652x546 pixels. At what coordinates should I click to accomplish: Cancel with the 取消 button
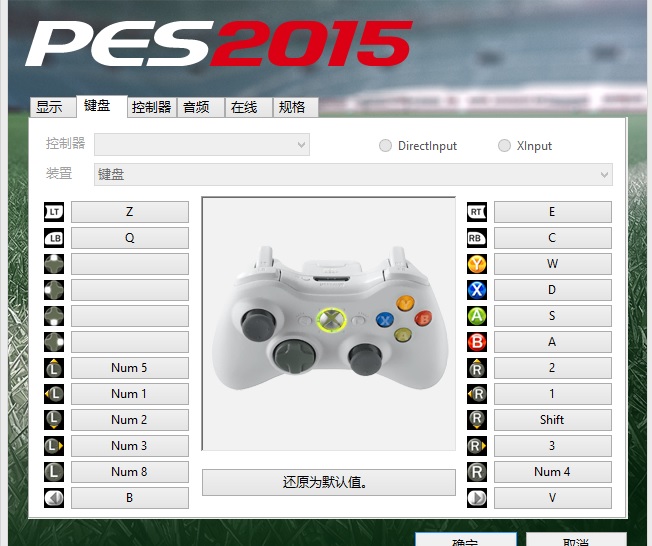576,540
